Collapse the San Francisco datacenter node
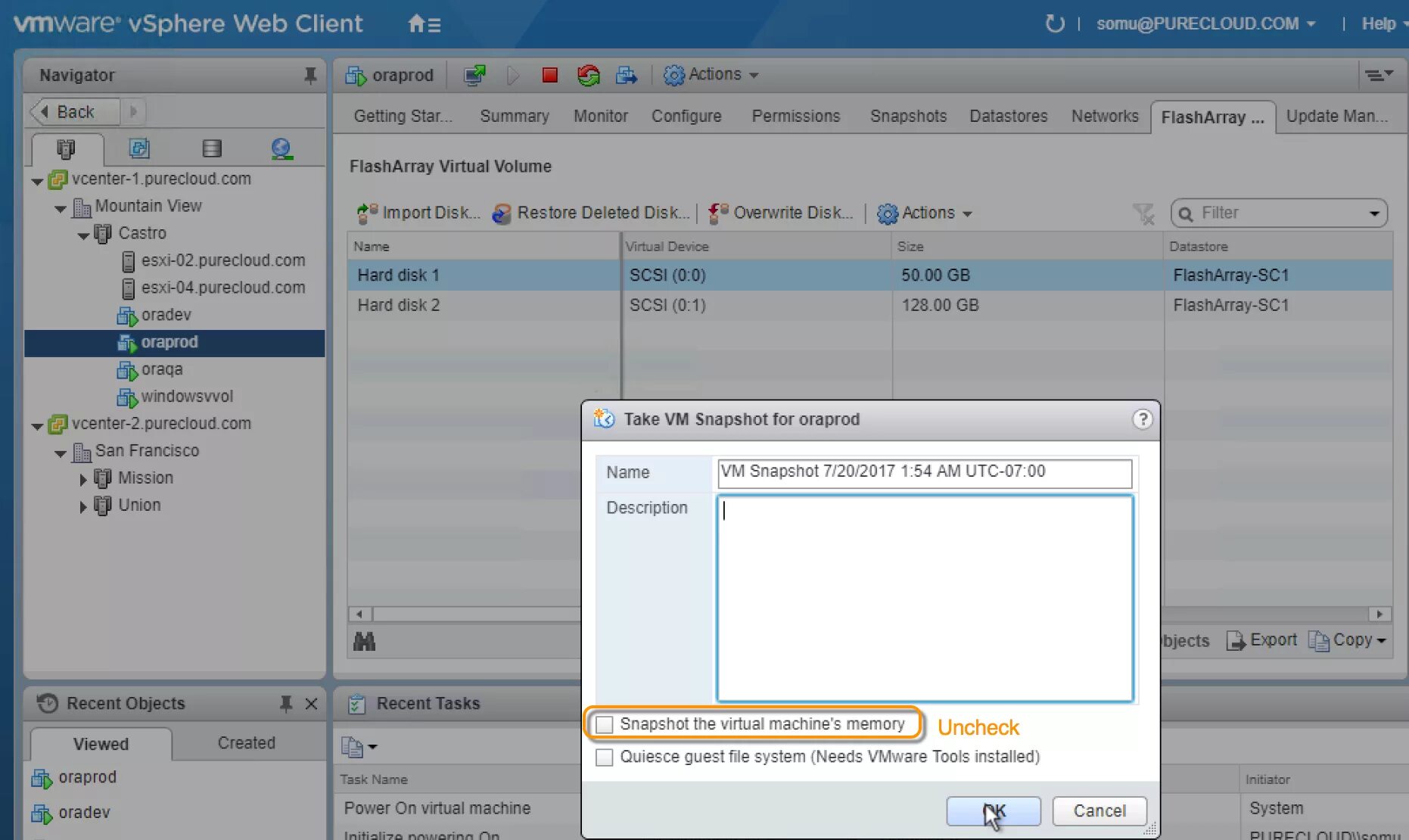The height and width of the screenshot is (840, 1409). point(61,453)
